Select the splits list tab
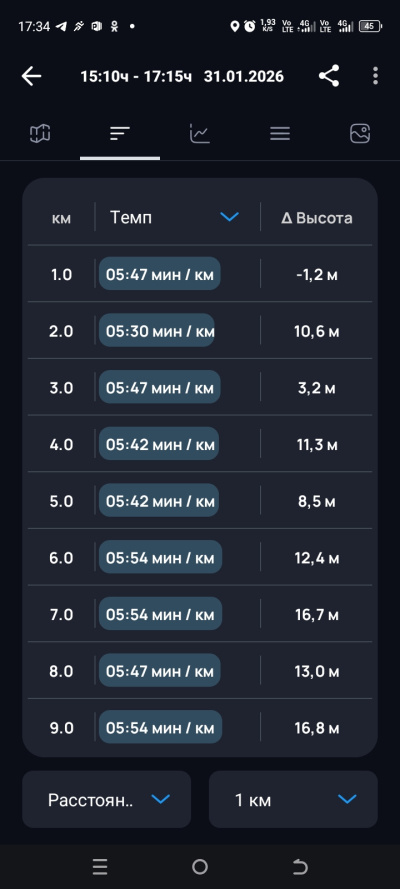The image size is (400, 889). [120, 134]
